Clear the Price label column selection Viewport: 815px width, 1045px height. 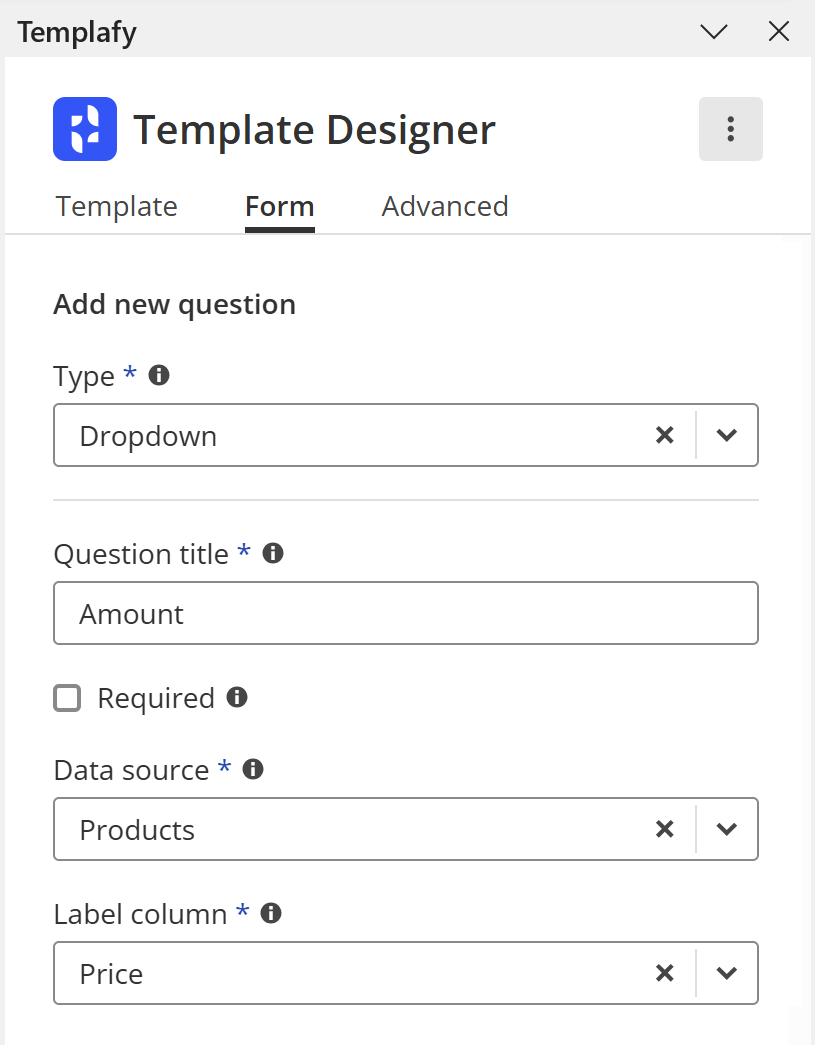point(664,973)
